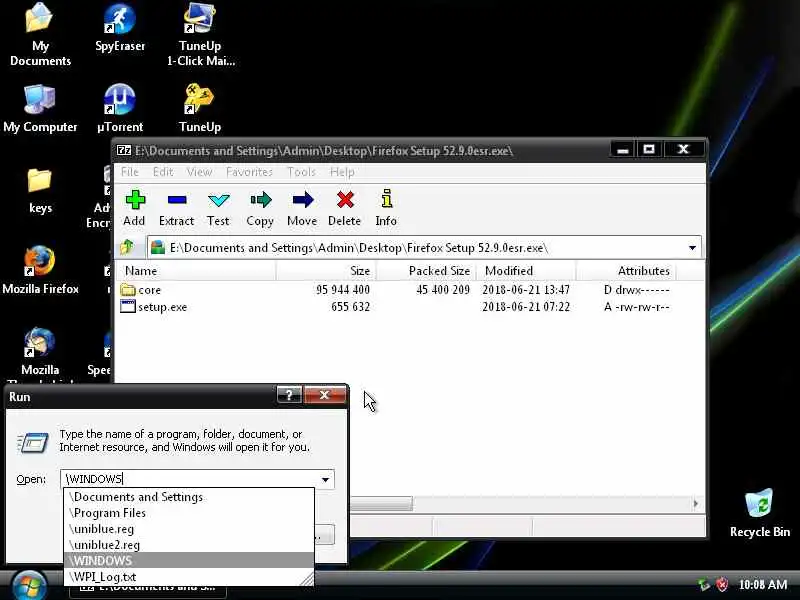Go up one folder level in 7-Zip

(127, 248)
